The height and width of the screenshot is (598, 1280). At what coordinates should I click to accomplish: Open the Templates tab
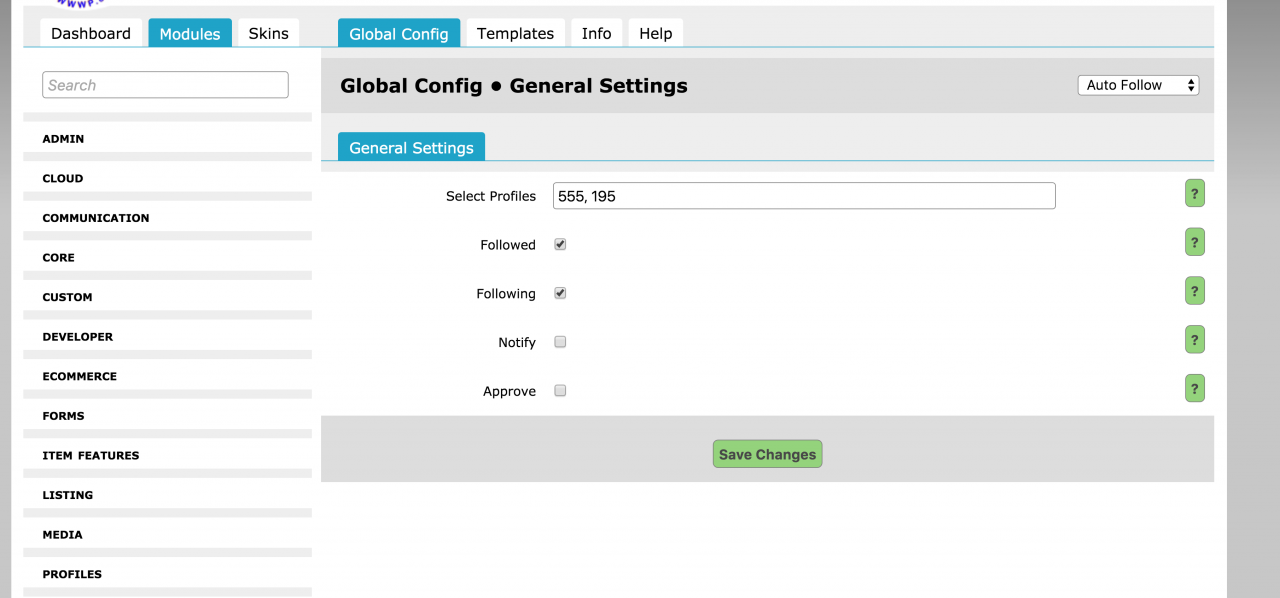[515, 33]
